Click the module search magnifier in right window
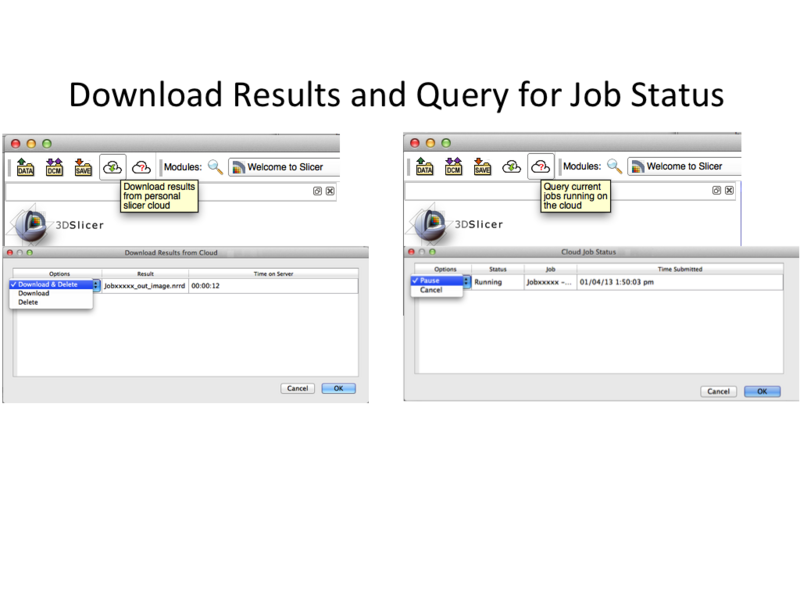The width and height of the screenshot is (800, 600). click(614, 166)
